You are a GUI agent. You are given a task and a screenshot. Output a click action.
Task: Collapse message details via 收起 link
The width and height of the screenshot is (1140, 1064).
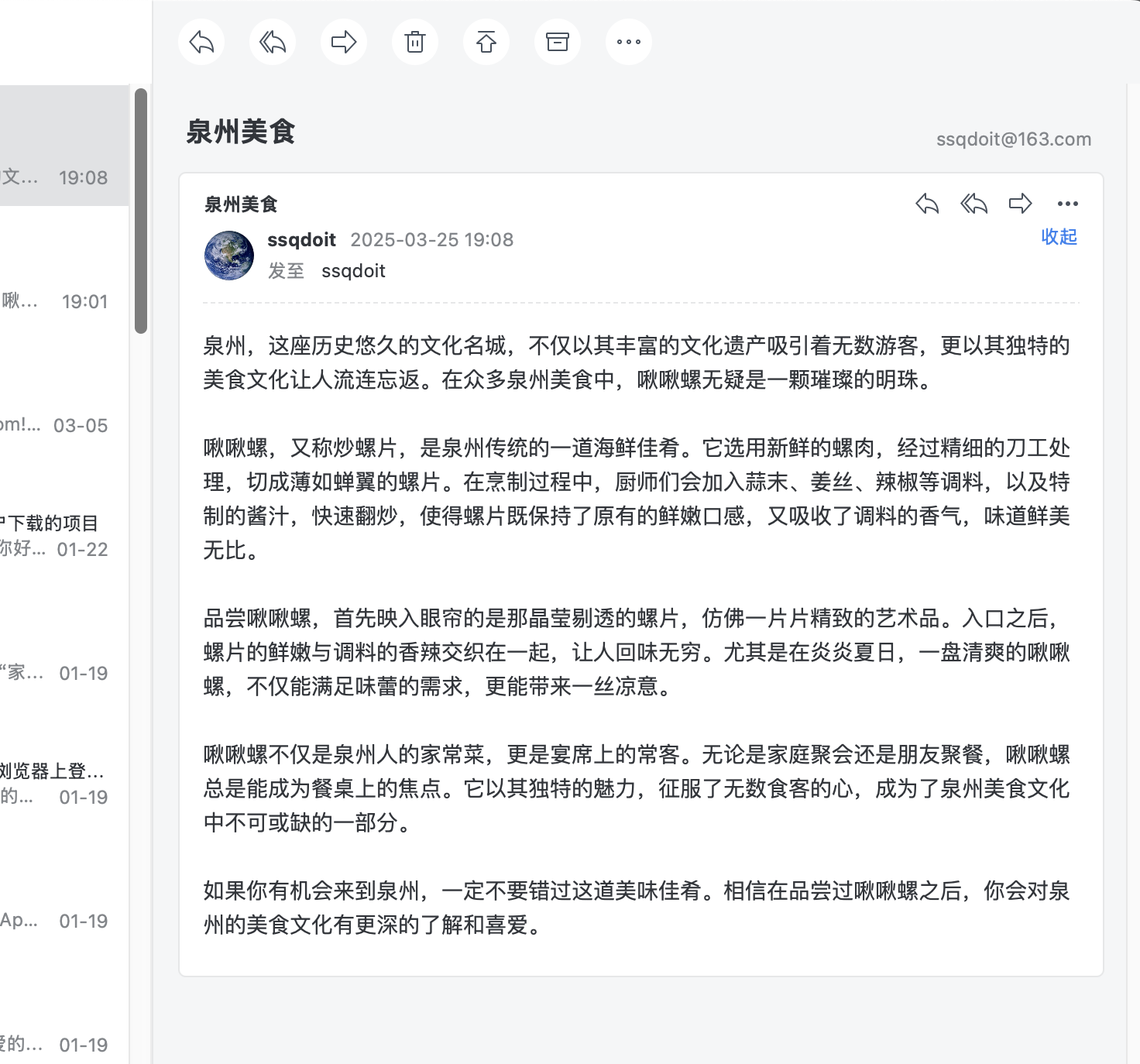[1059, 236]
